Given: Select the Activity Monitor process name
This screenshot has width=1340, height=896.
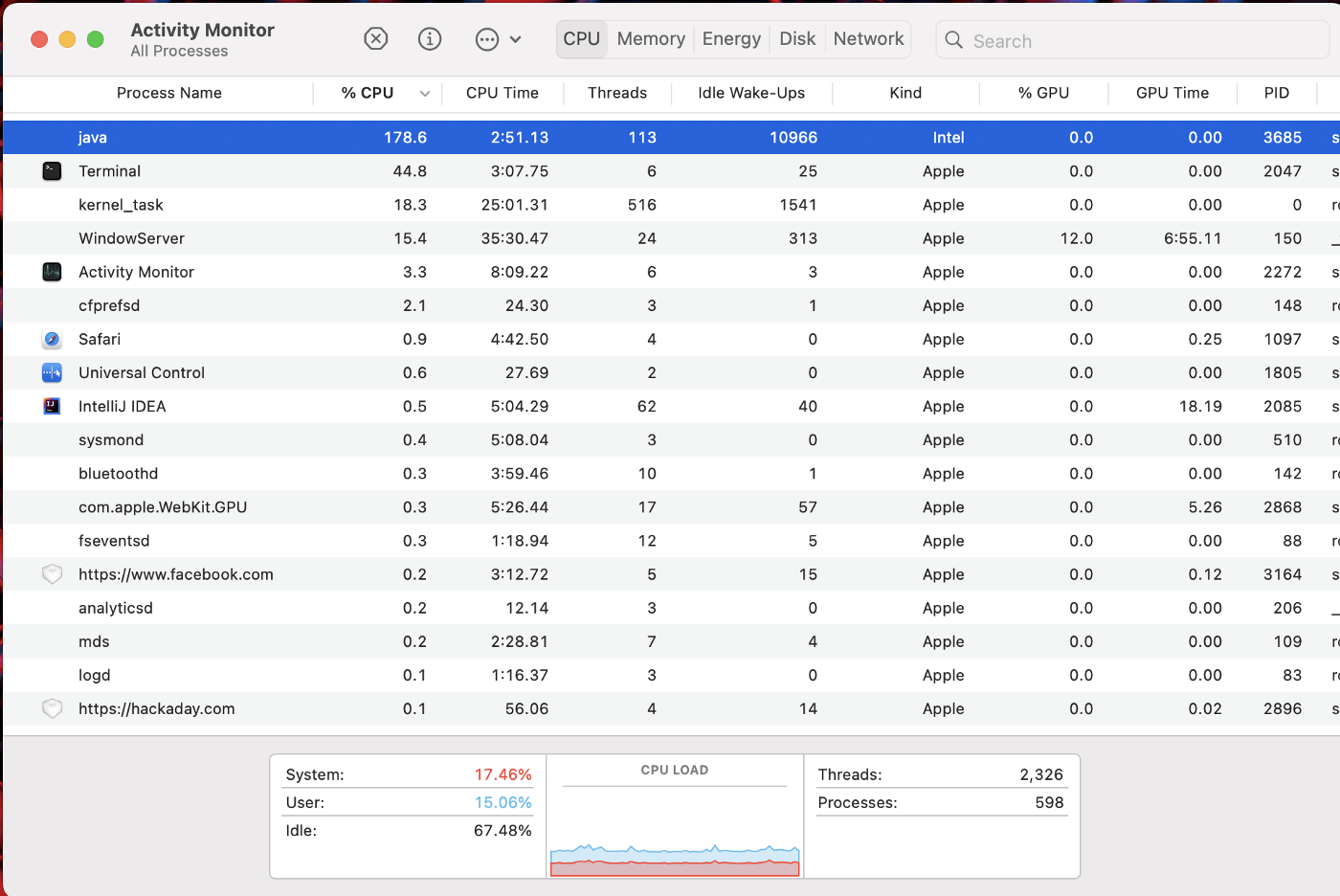Looking at the screenshot, I should click(136, 272).
